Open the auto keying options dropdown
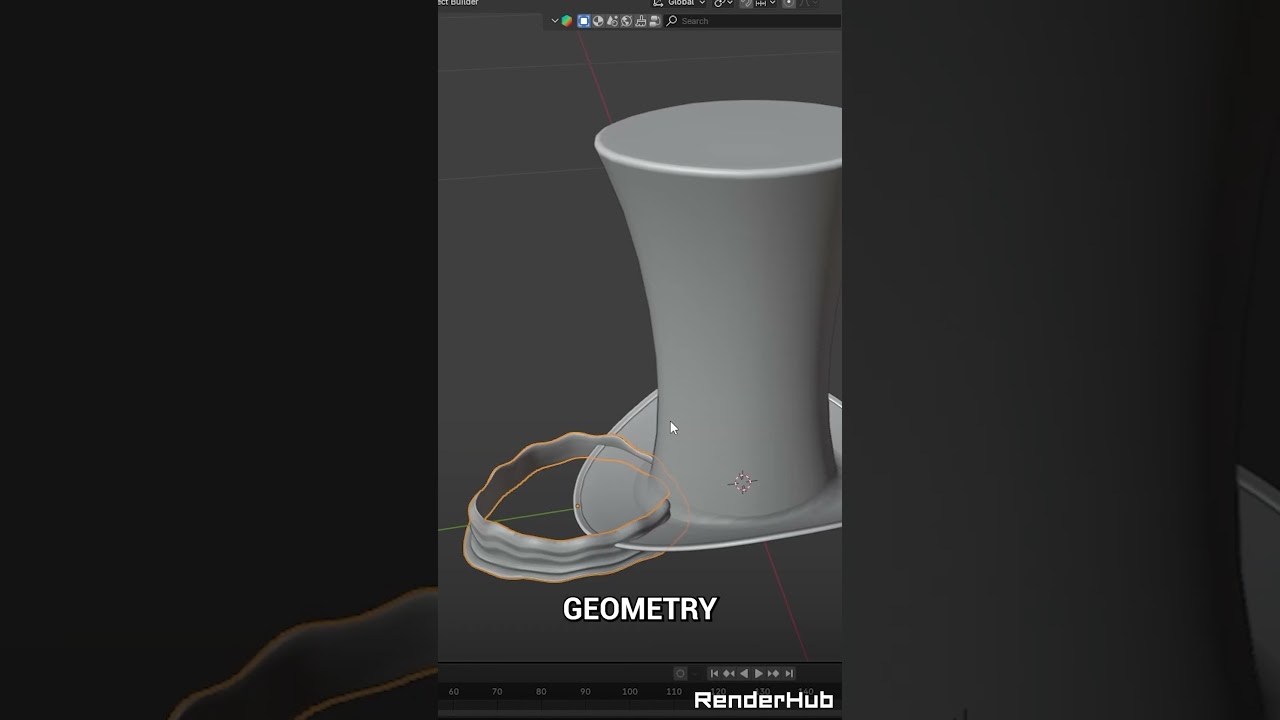Screen dimensions: 1280x720 pos(695,674)
